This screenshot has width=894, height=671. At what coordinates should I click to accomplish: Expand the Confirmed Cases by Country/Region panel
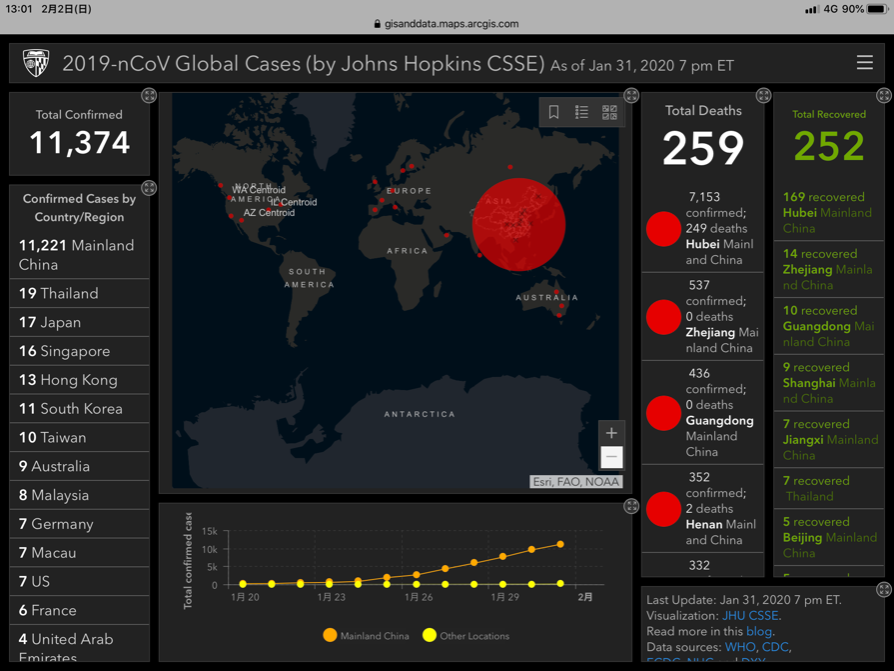coord(149,188)
